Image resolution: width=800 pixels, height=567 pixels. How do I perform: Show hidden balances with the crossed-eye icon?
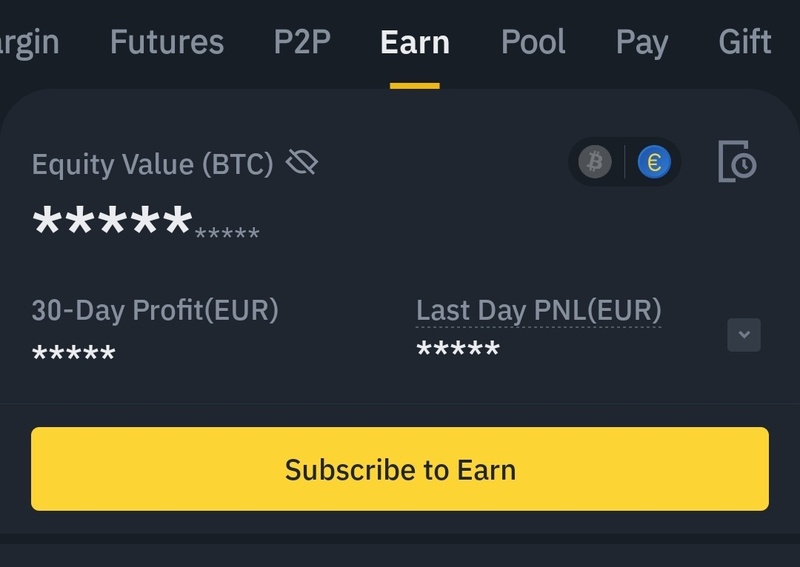[301, 163]
